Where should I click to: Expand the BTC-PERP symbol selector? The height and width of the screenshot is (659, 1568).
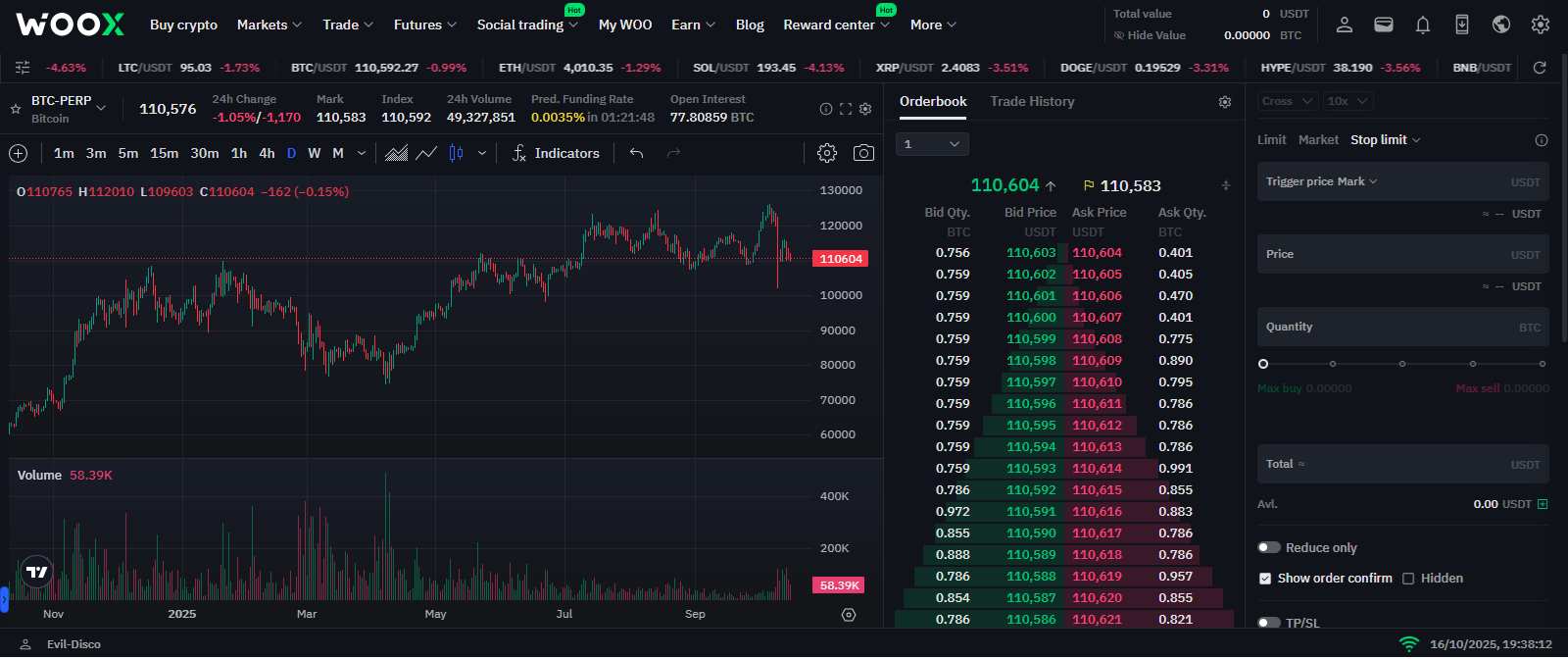coord(101,108)
